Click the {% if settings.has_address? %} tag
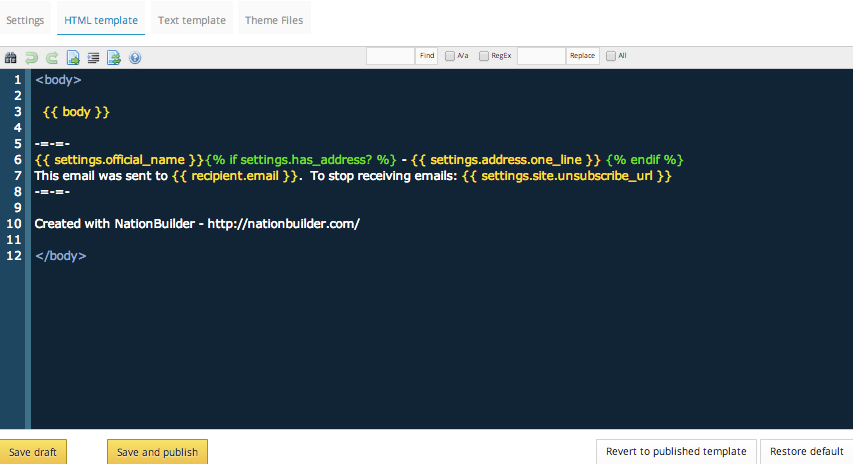This screenshot has width=853, height=464. [x=300, y=160]
